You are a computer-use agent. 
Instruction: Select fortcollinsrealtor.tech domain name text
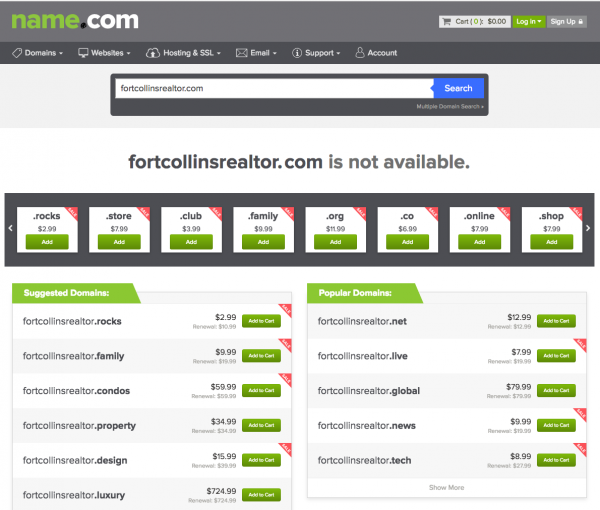pos(364,460)
